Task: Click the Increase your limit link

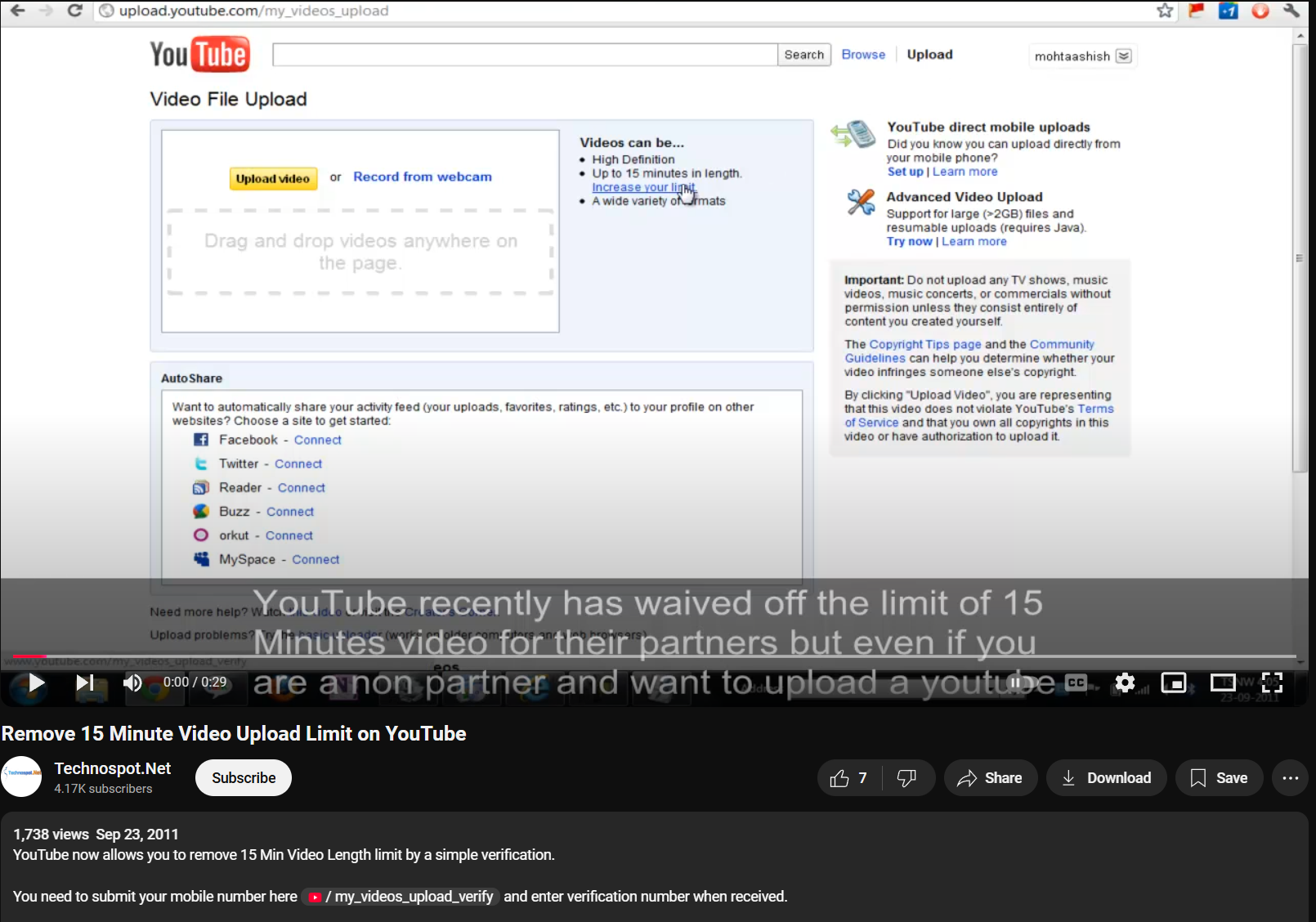Action: [x=643, y=187]
